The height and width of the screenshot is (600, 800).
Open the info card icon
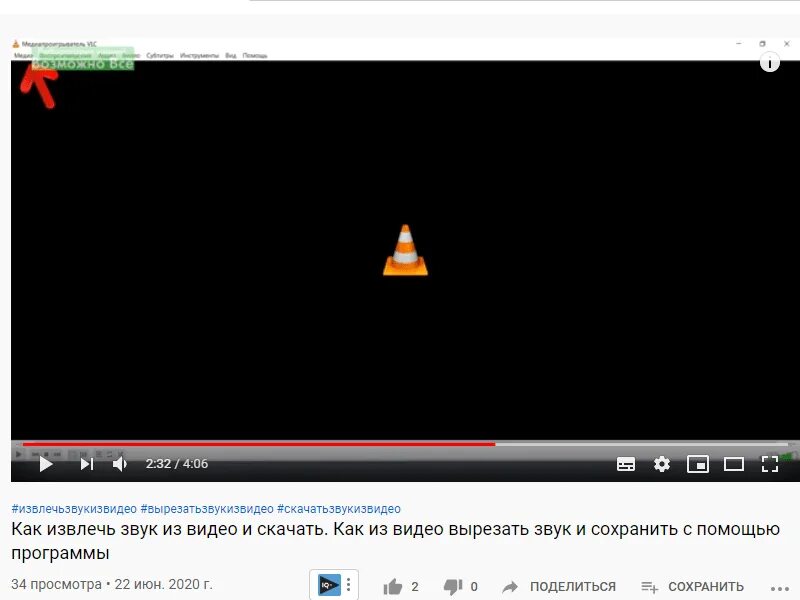(x=770, y=63)
